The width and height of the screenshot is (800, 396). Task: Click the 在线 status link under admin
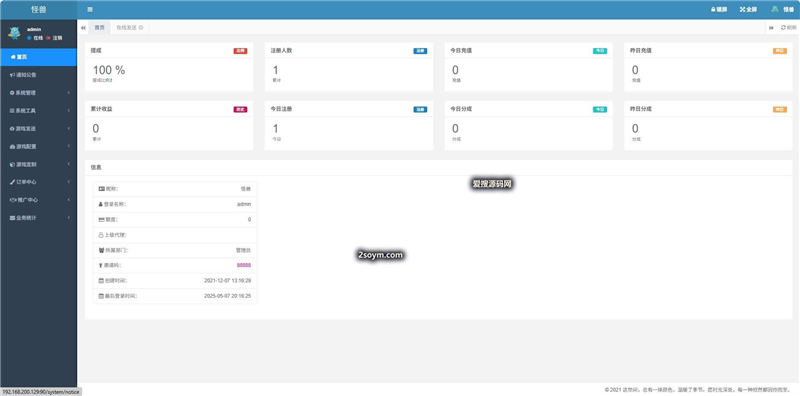tap(35, 38)
